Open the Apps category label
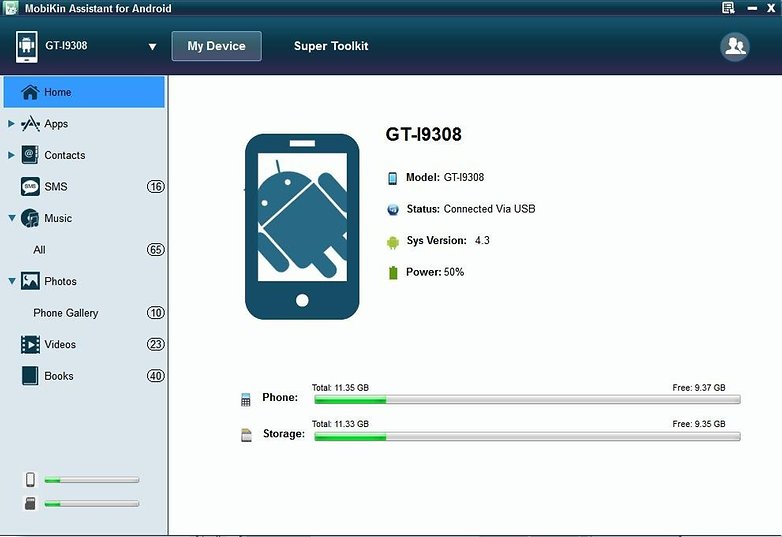Viewport: 782px width, 537px height. coord(56,124)
